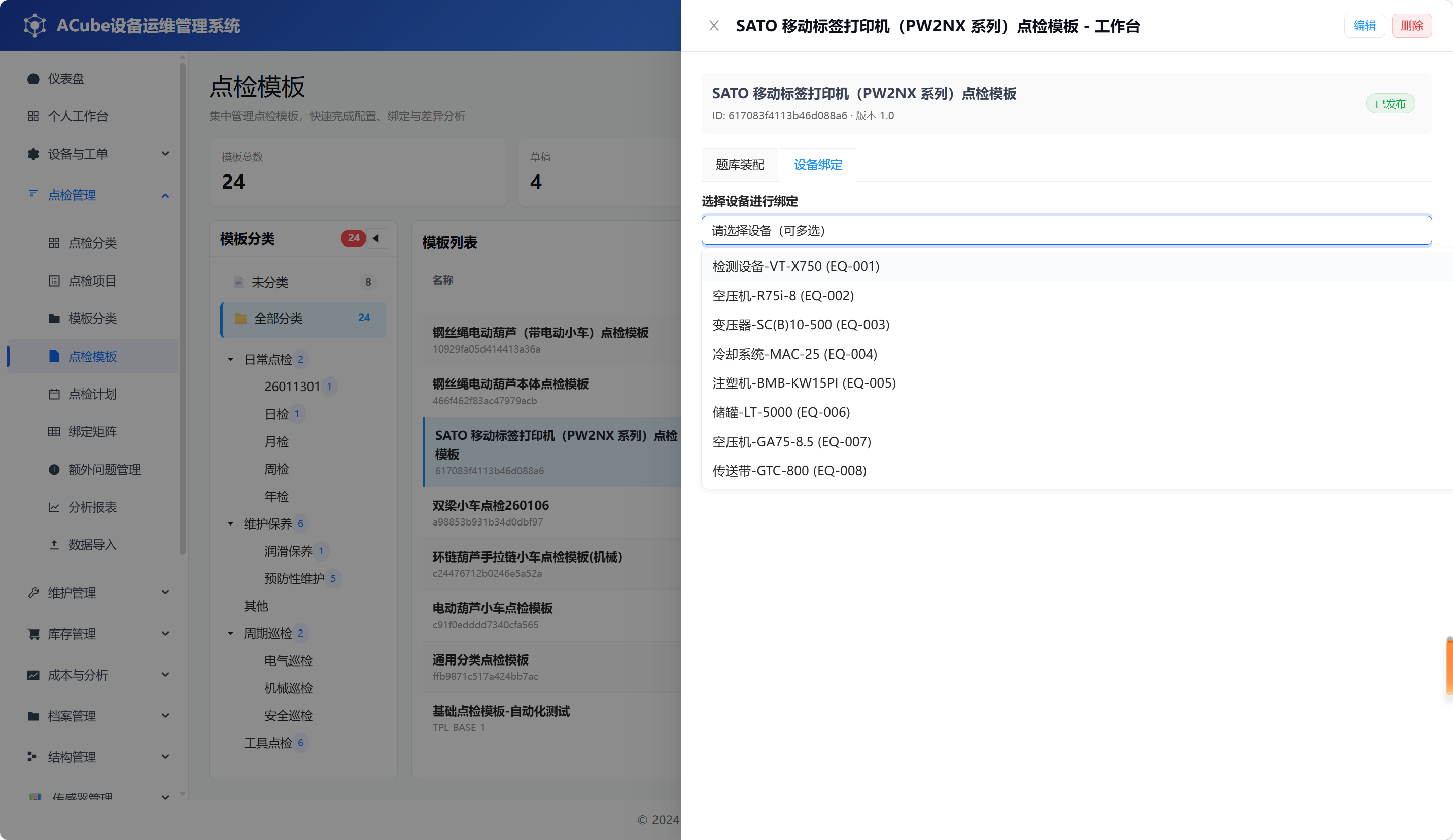The image size is (1453, 840).
Task: Open the 仪表盘 dashboard icon
Action: [x=33, y=79]
